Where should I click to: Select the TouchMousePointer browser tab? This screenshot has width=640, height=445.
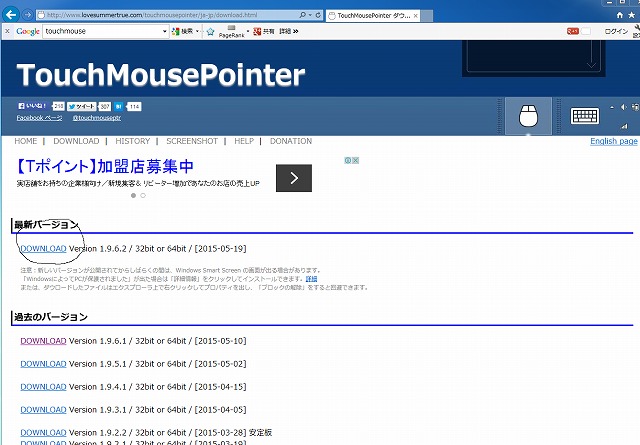point(373,16)
